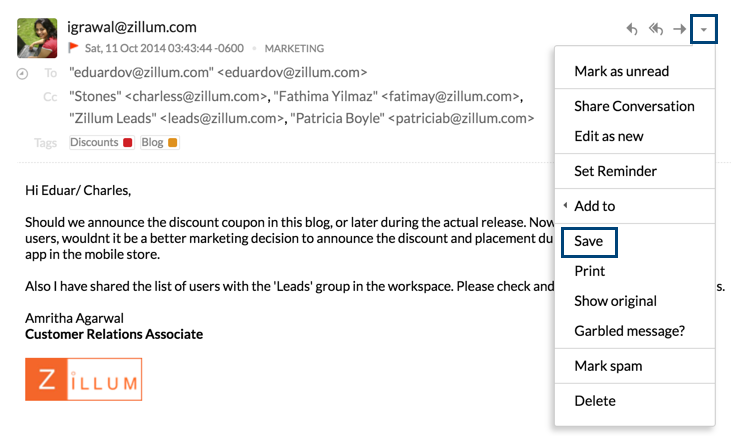Click the Forward arrow icon

click(680, 29)
